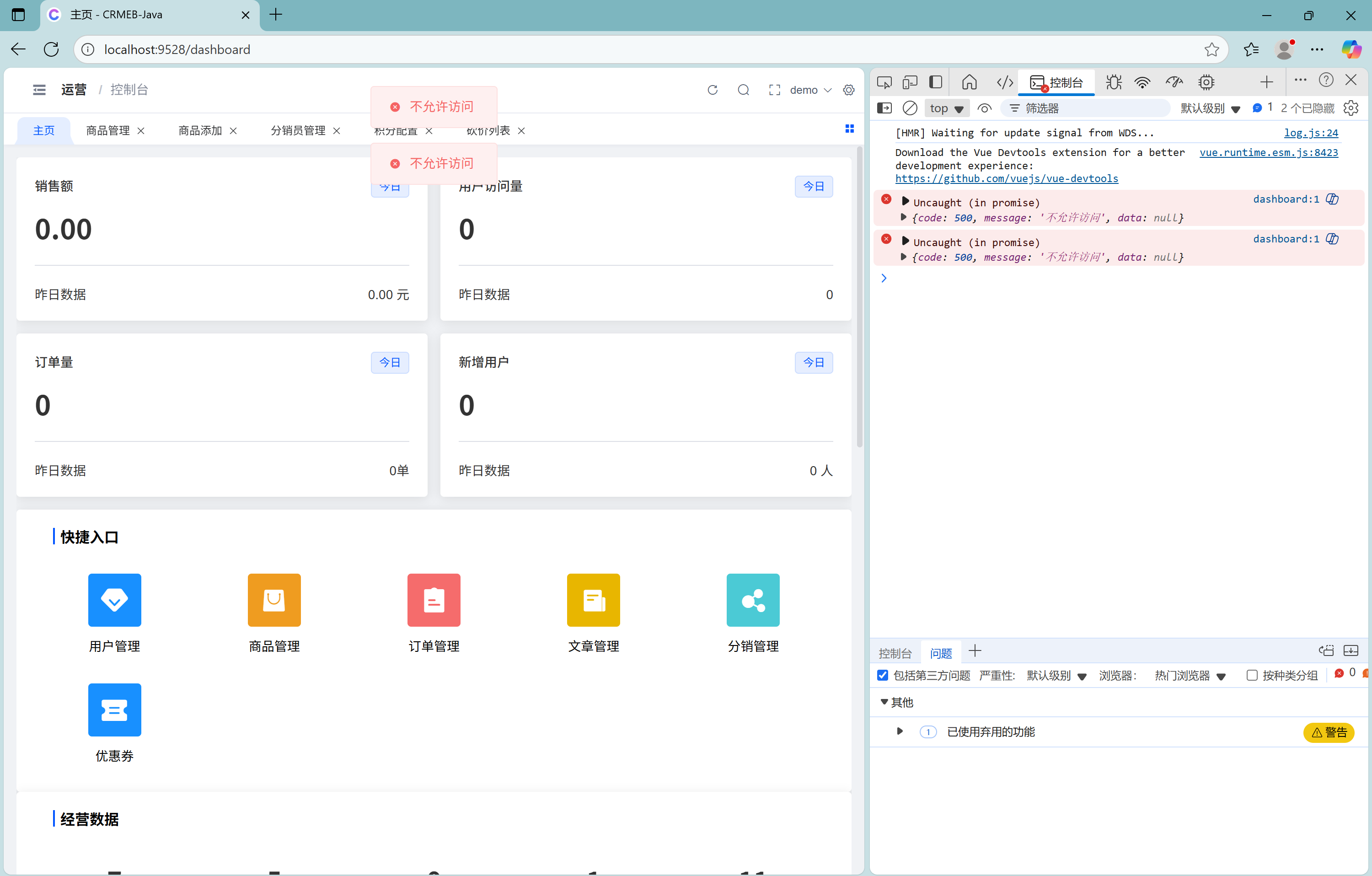The width and height of the screenshot is (1372, 876).
Task: Switch to 商品添加 tab
Action: point(200,130)
